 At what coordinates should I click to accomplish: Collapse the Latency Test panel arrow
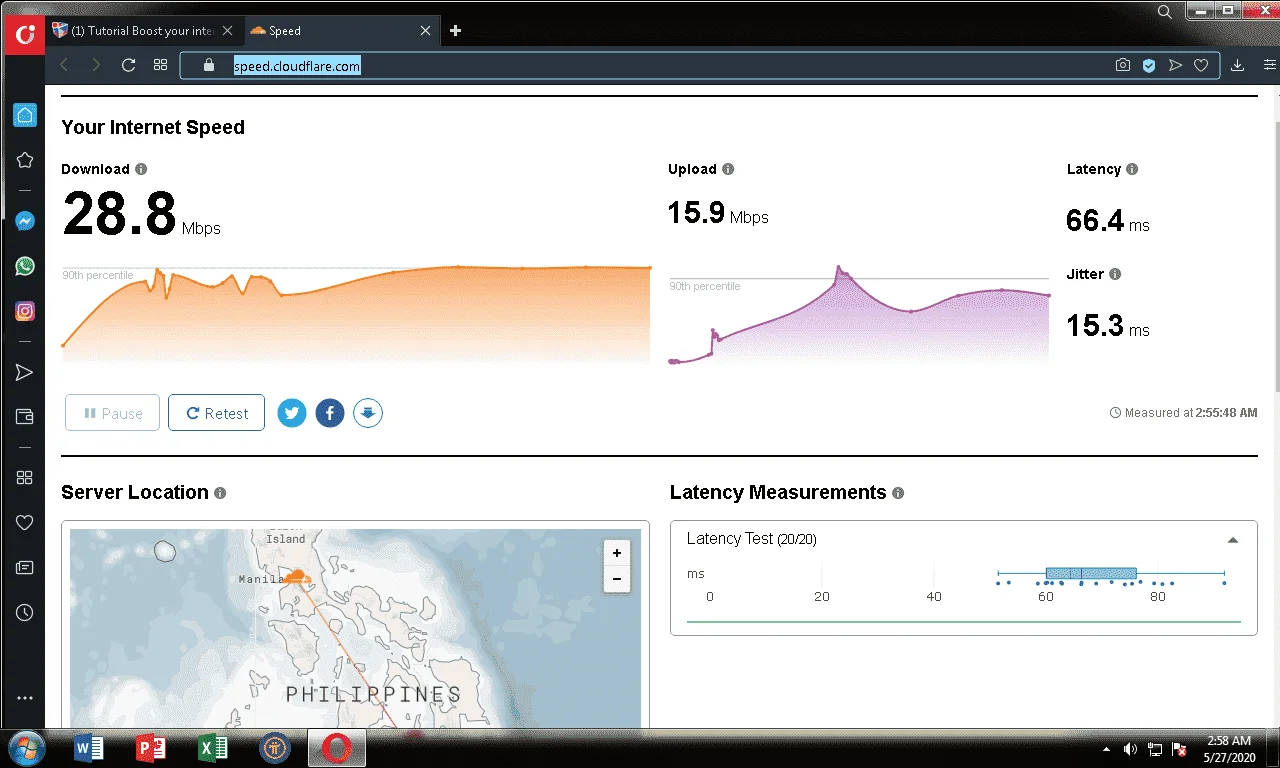pyautogui.click(x=1233, y=540)
